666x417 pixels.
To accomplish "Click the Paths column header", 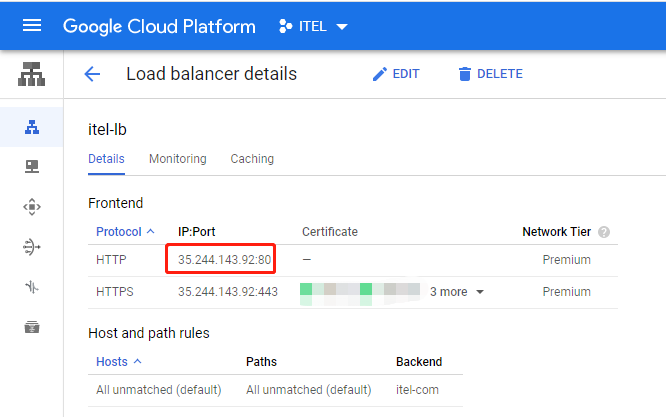I will pyautogui.click(x=261, y=362).
